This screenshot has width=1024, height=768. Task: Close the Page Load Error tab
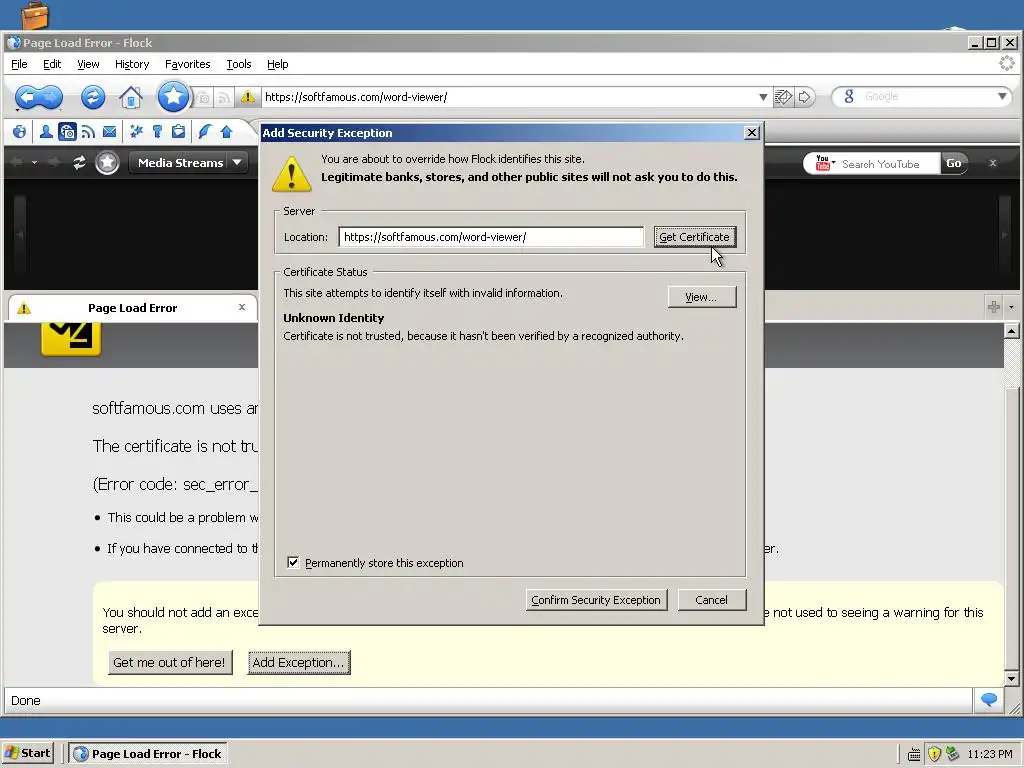pos(242,307)
